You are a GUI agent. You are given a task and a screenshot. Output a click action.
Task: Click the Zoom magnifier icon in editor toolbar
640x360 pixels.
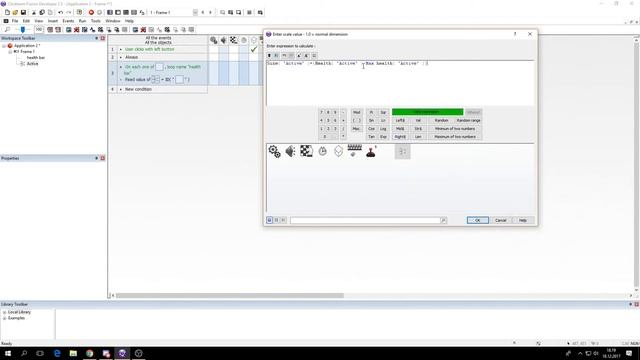7,30
